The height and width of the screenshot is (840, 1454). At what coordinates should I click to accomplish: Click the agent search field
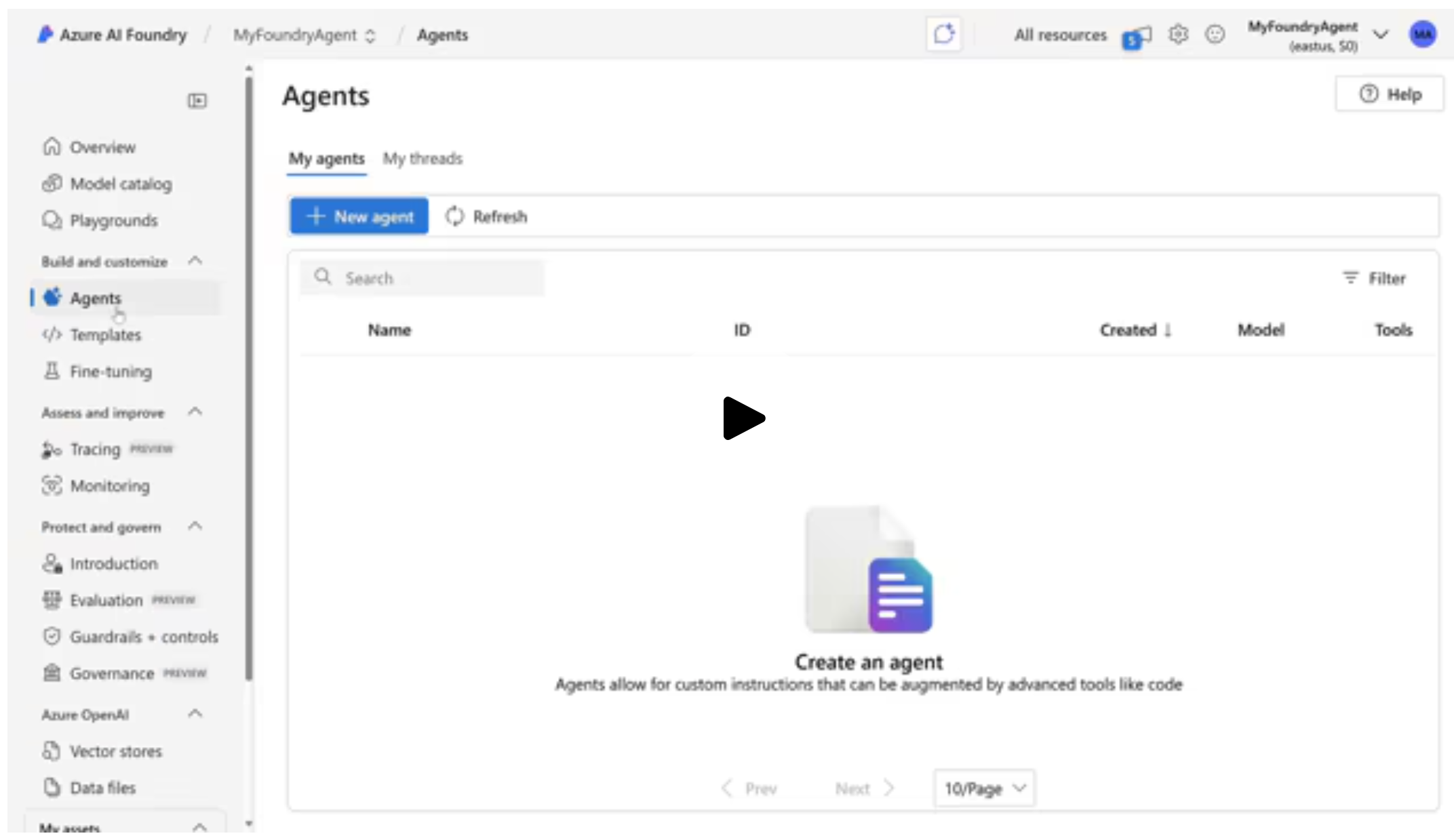pos(423,278)
